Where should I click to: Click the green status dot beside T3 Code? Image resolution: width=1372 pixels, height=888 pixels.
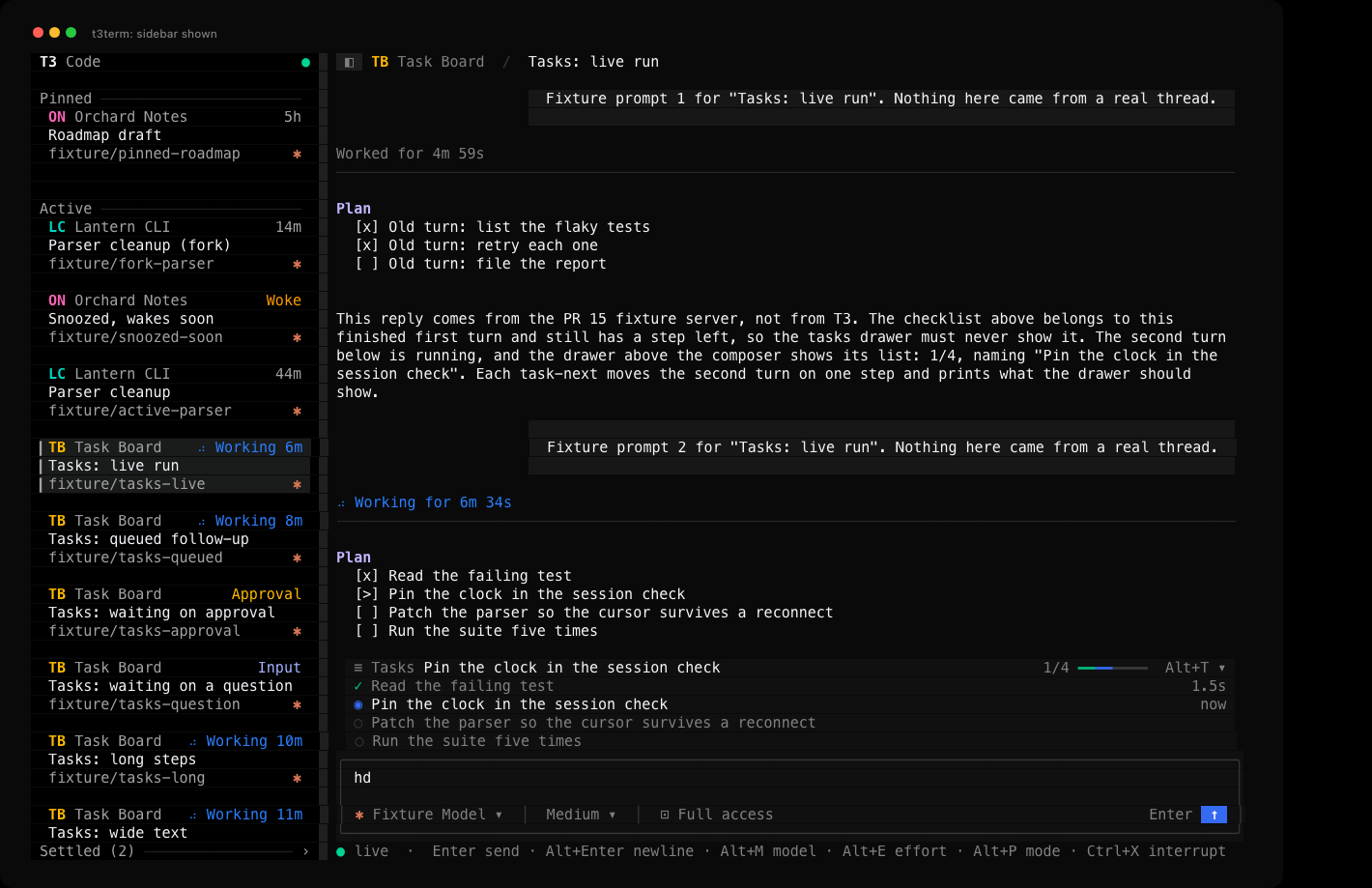[305, 63]
